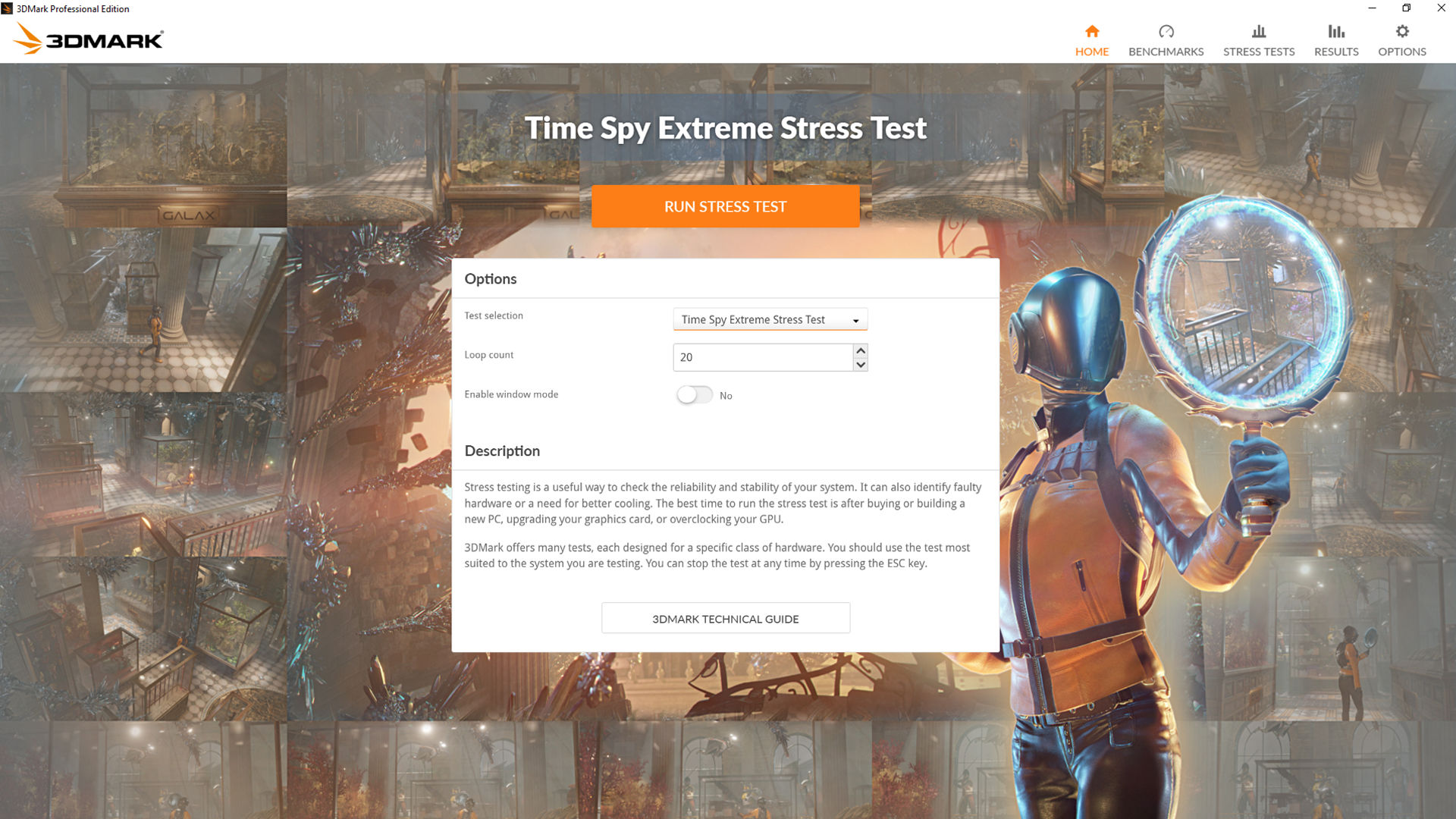The height and width of the screenshot is (819, 1456).
Task: Open Options settings panel
Action: pos(1402,39)
